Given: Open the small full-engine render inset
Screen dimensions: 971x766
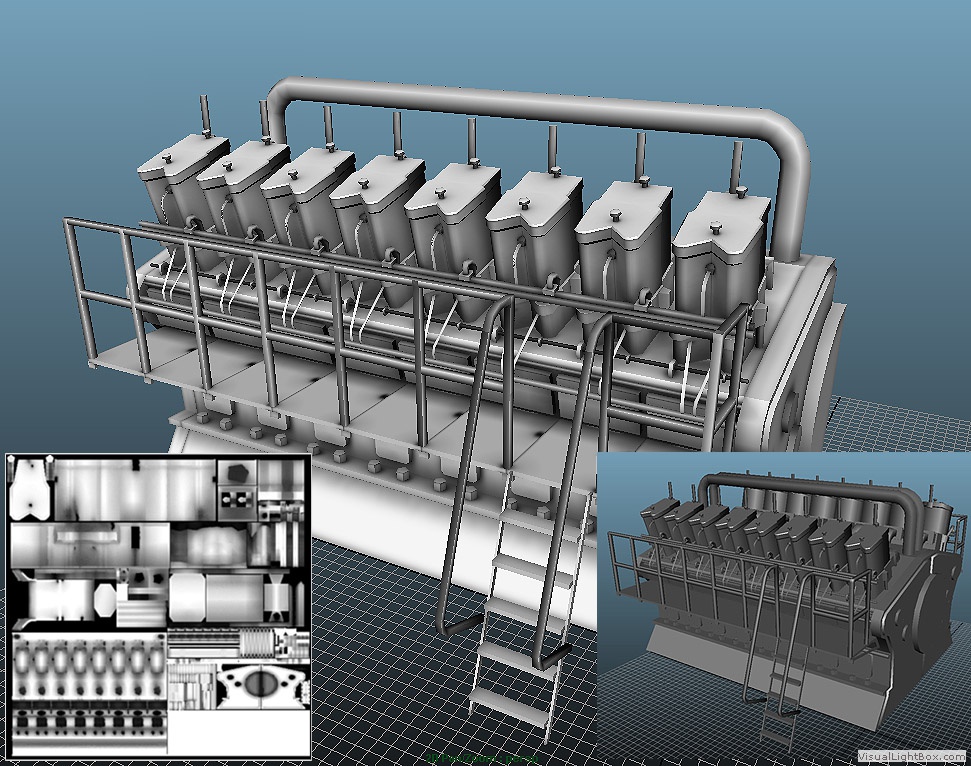Looking at the screenshot, I should (783, 609).
